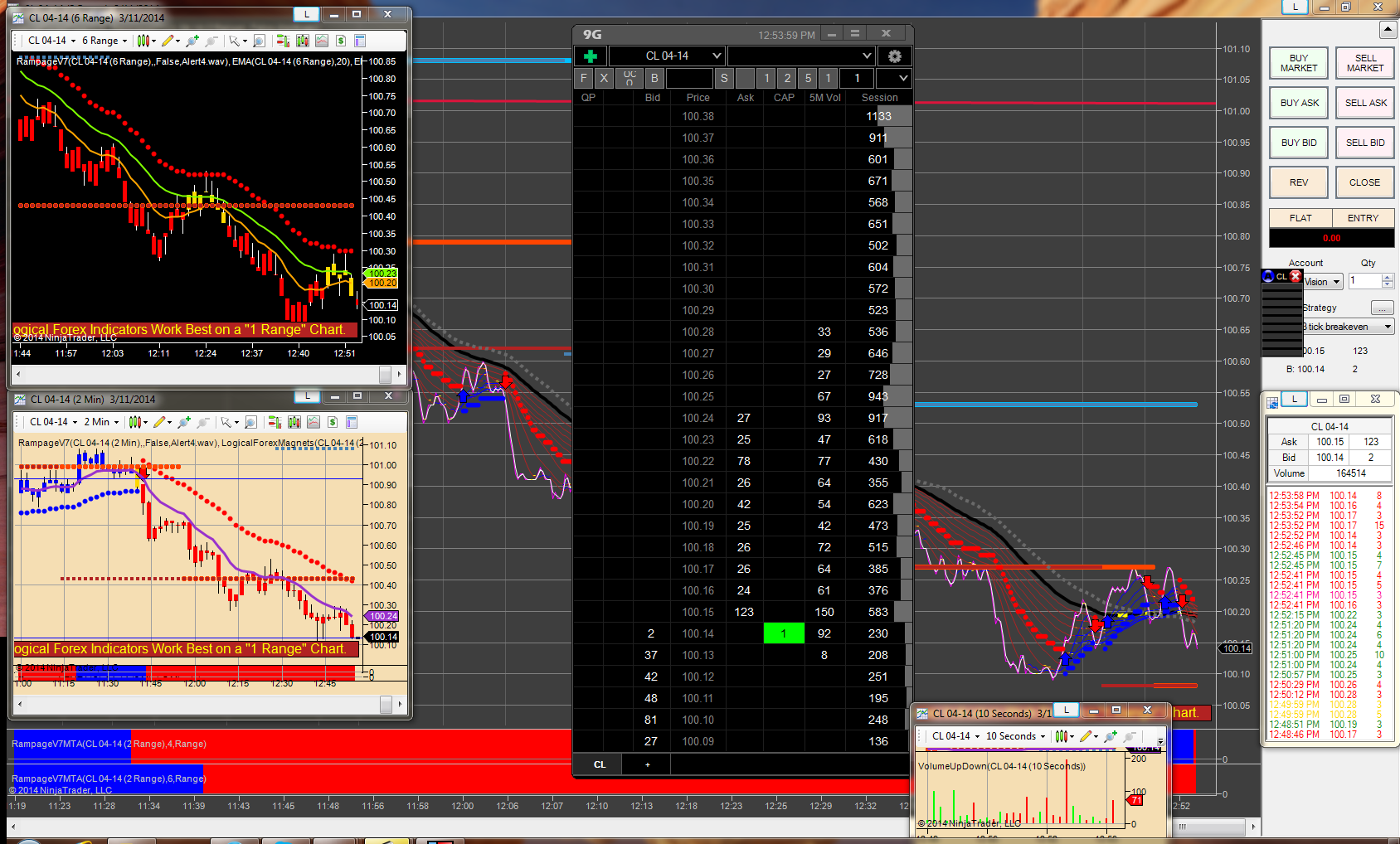Open chart style candlestick icon in 2 Min chart
1400x844 pixels.
[x=135, y=422]
